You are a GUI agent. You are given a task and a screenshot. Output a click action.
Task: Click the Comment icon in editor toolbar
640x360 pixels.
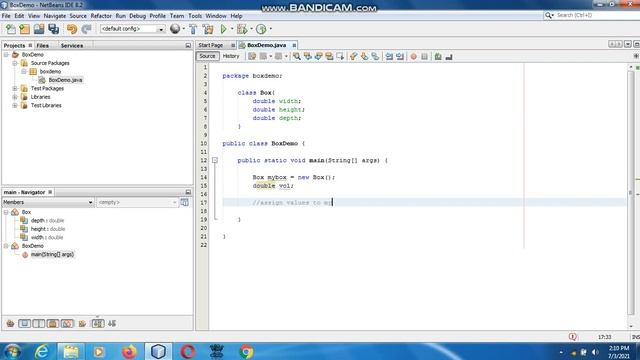click(x=438, y=56)
